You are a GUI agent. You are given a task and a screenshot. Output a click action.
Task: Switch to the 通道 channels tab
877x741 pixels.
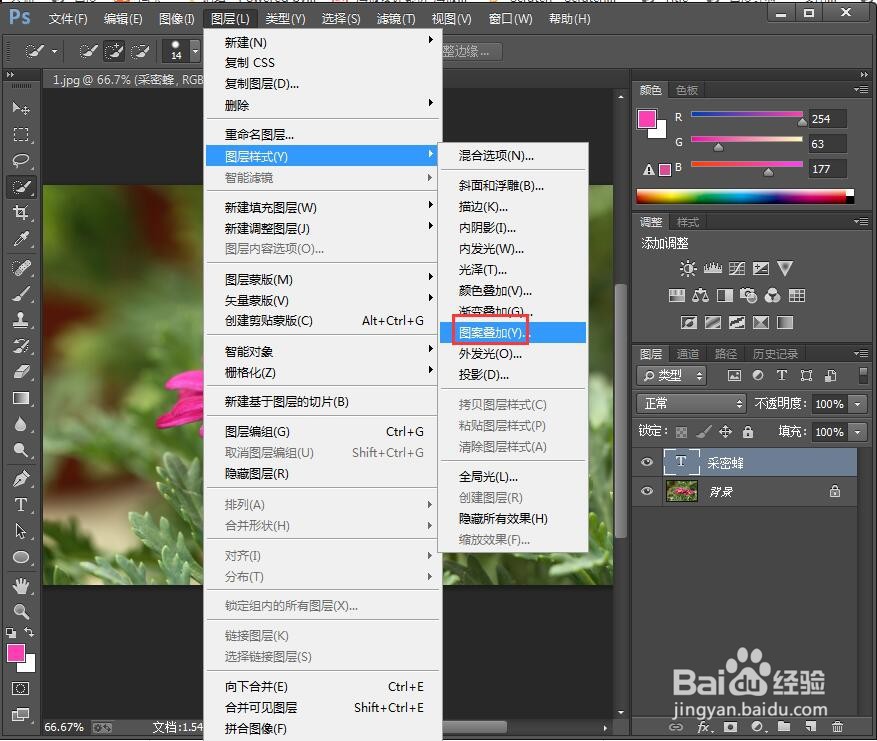click(688, 352)
